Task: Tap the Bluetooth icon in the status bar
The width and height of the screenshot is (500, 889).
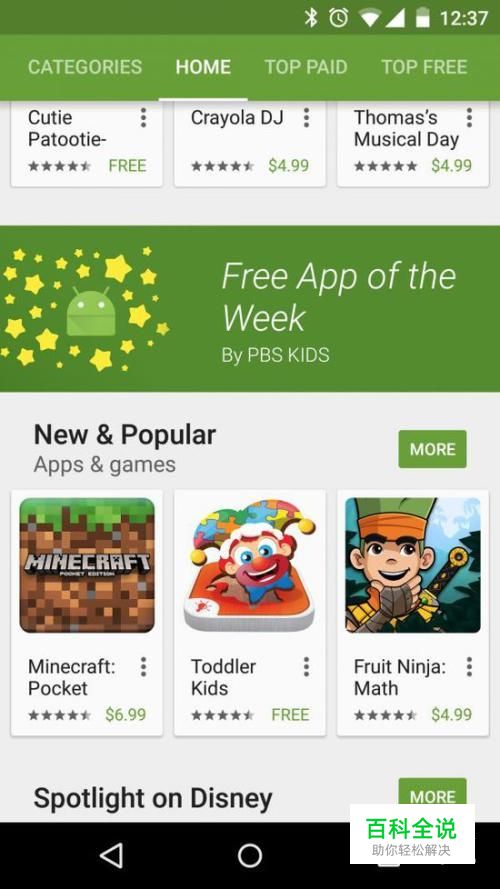Action: 311,18
